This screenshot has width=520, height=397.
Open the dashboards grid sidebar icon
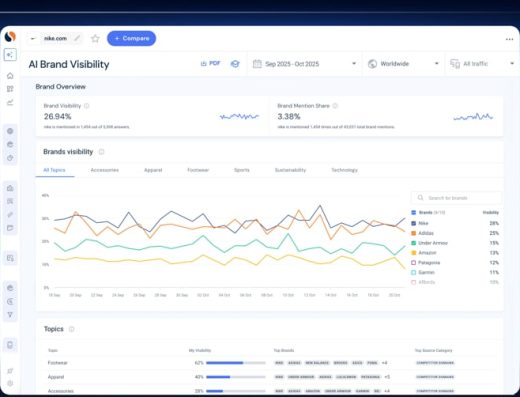10,89
